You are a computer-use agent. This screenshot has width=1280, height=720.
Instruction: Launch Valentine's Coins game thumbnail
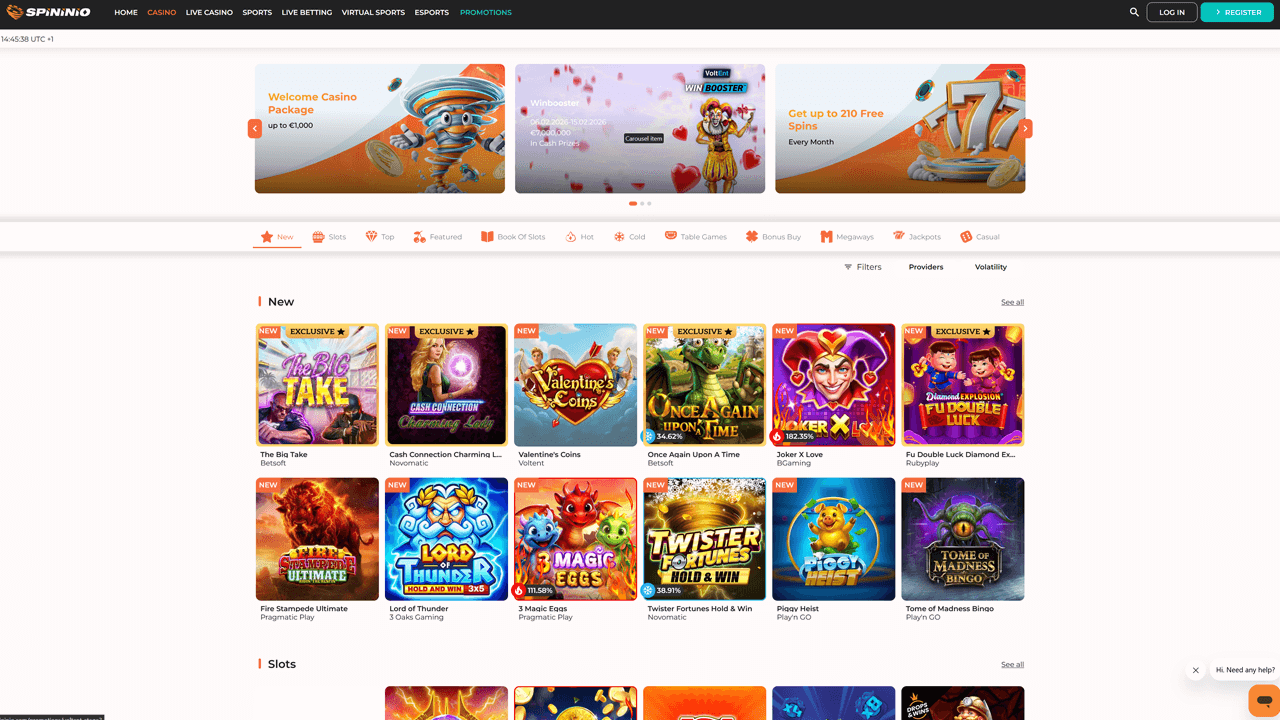[x=575, y=385]
